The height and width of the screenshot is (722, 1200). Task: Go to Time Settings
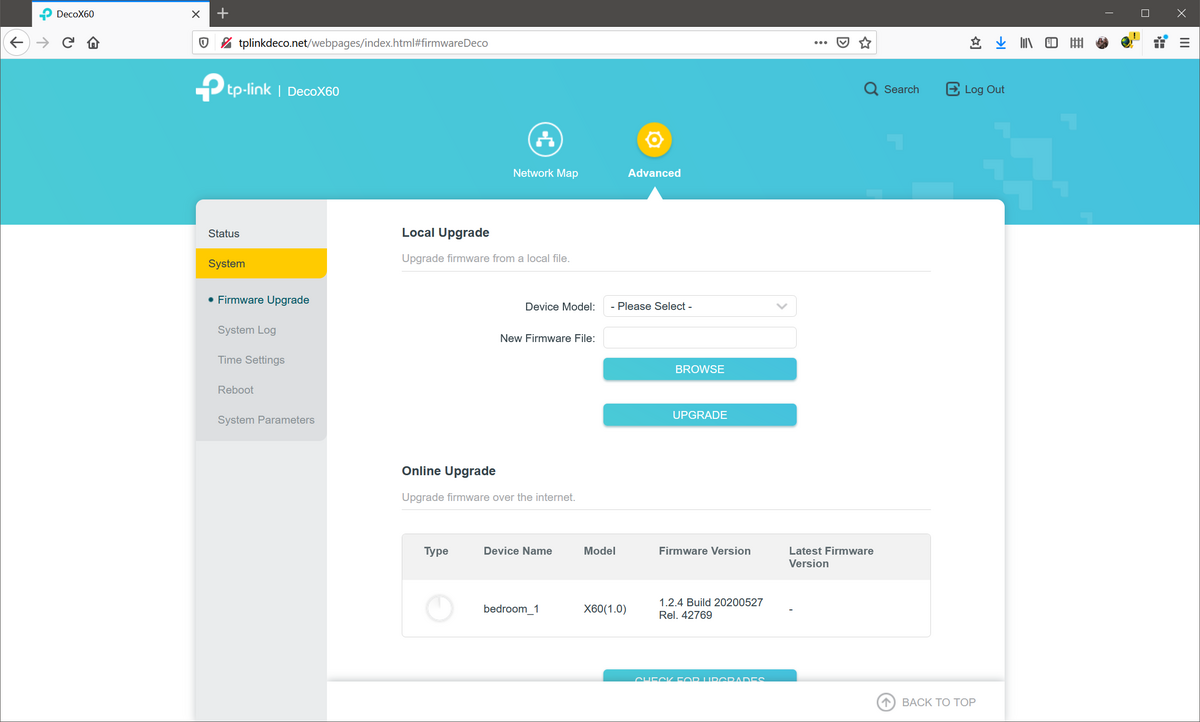251,360
